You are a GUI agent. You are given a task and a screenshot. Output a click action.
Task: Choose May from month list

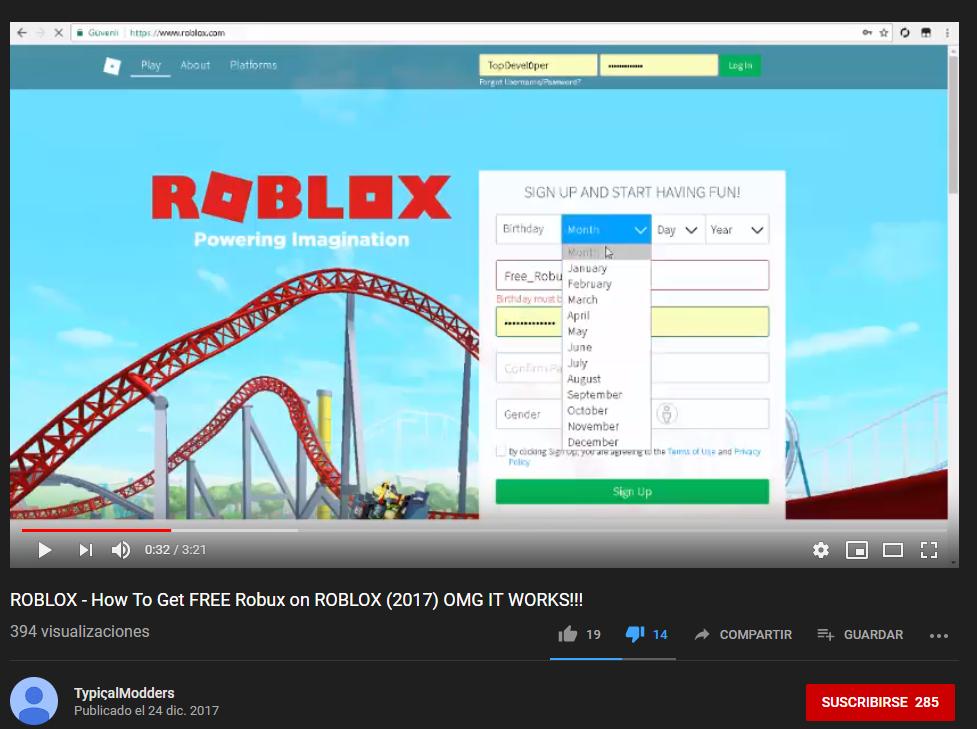pyautogui.click(x=606, y=331)
